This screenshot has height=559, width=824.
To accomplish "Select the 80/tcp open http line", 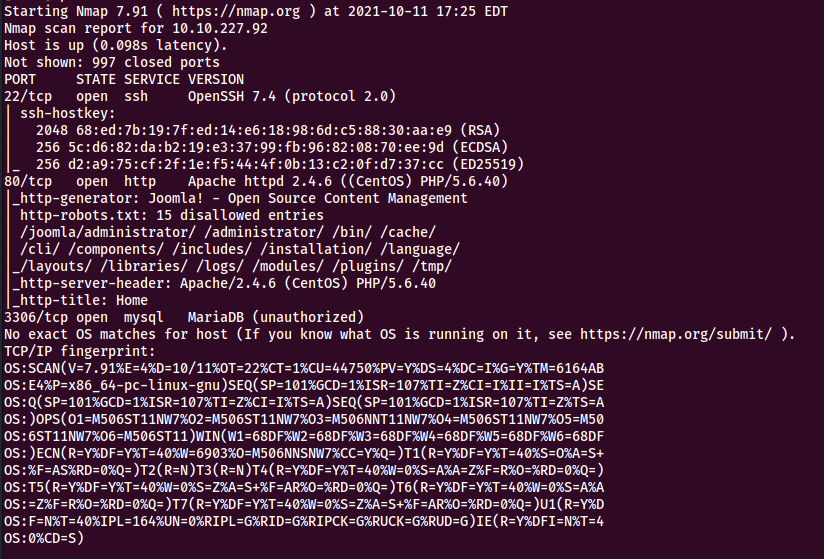I will coord(256,182).
